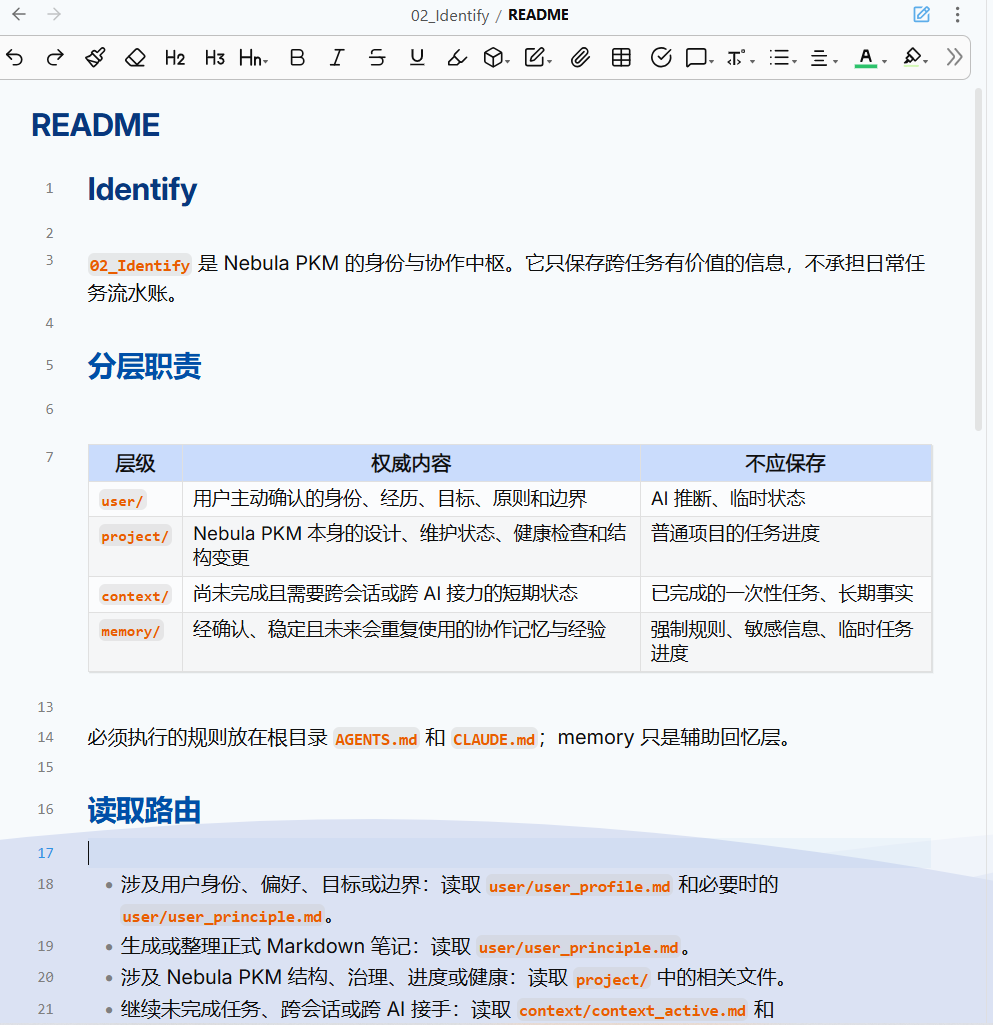Click the user/user_profile.md inline code
The width and height of the screenshot is (993, 1025).
[579, 886]
